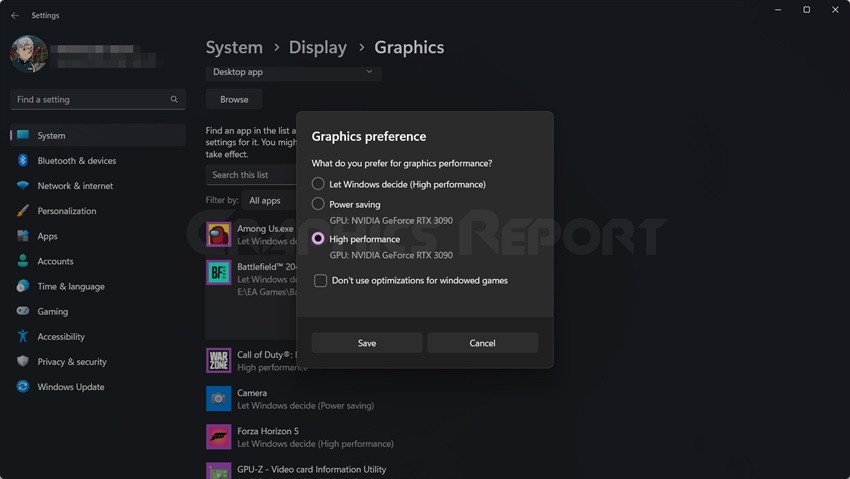Maximize the Settings window
The height and width of the screenshot is (479, 850).
pyautogui.click(x=807, y=10)
